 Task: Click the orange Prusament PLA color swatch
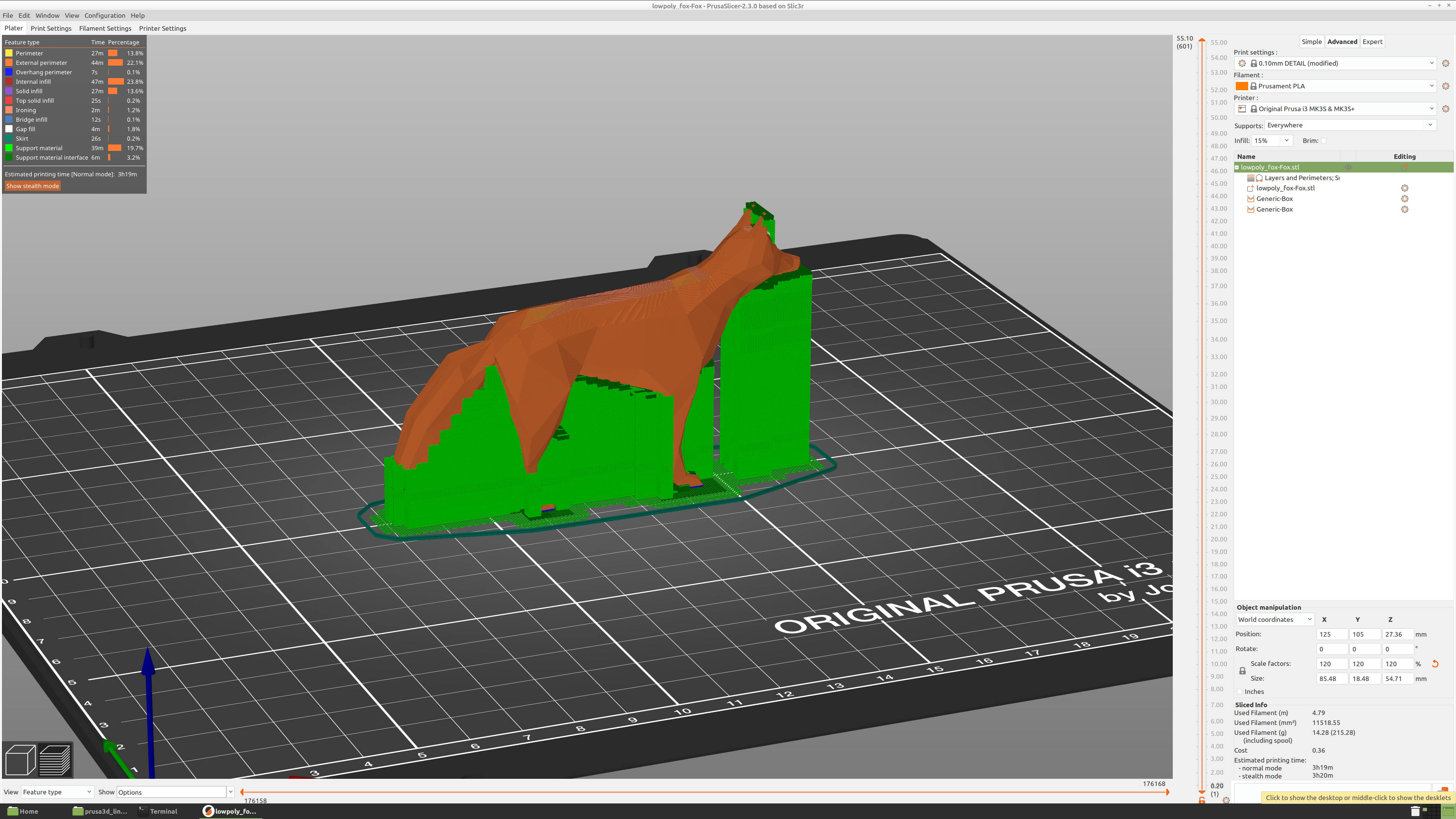[1241, 86]
